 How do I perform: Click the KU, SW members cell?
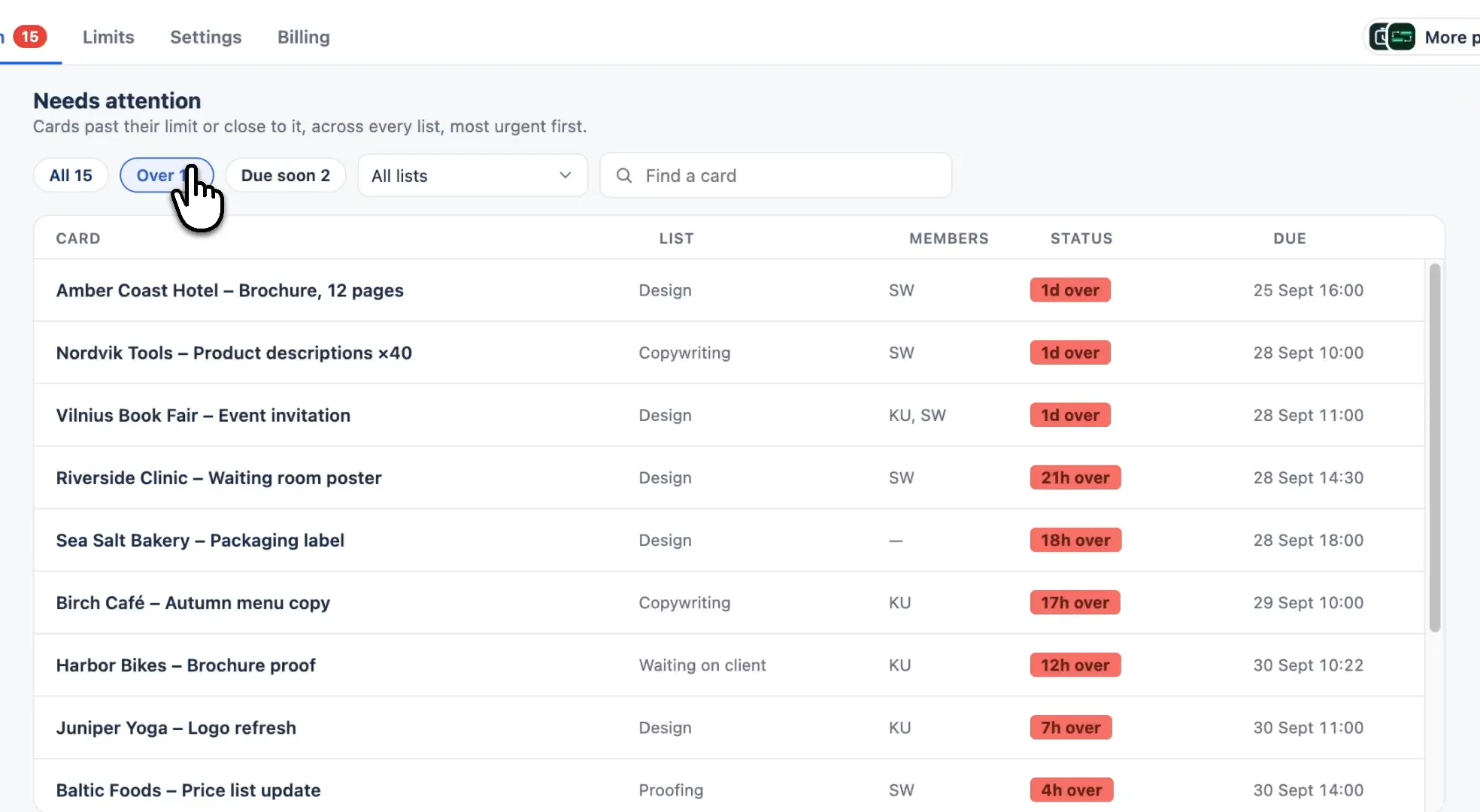coord(917,415)
